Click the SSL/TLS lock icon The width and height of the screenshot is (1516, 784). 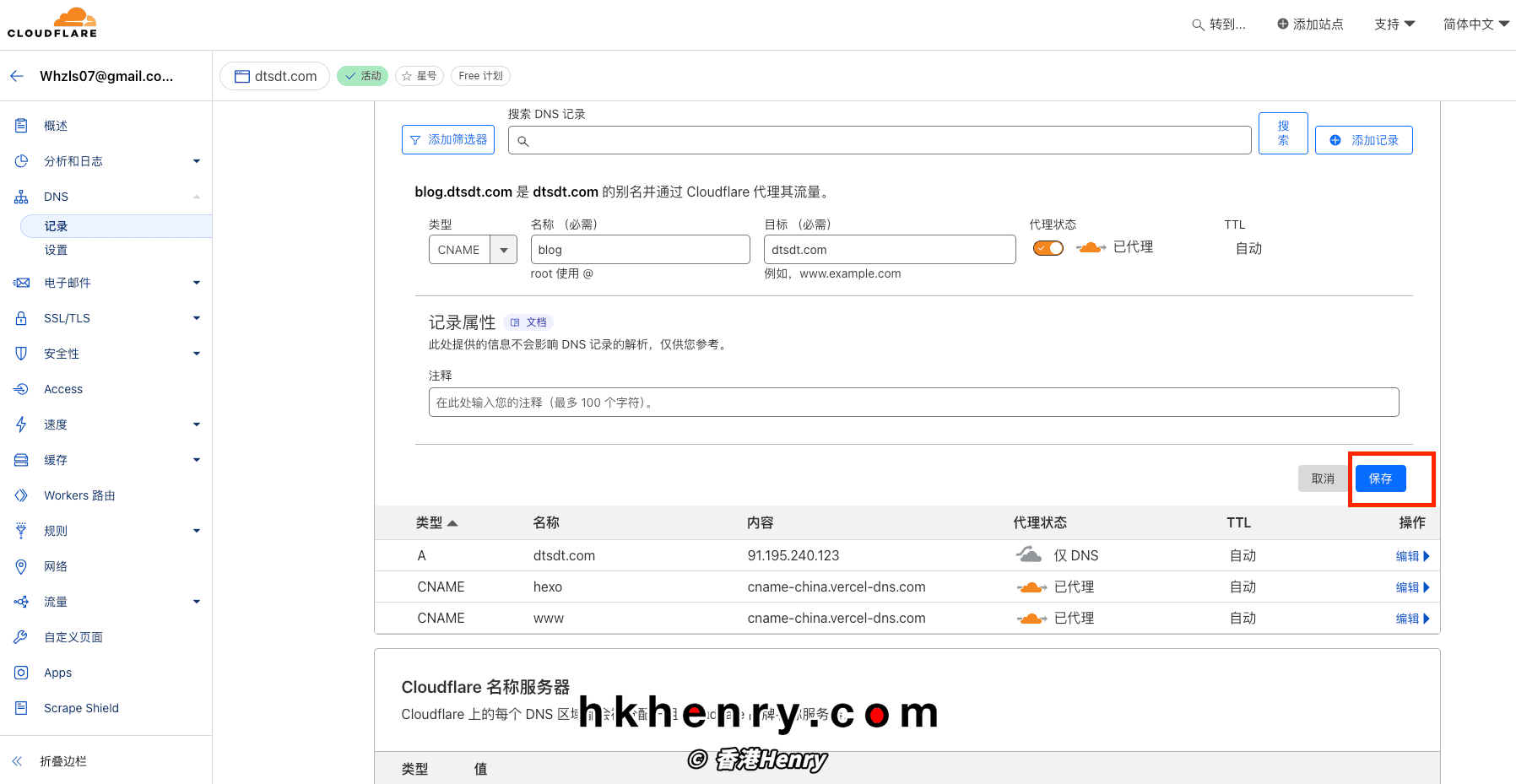click(21, 318)
